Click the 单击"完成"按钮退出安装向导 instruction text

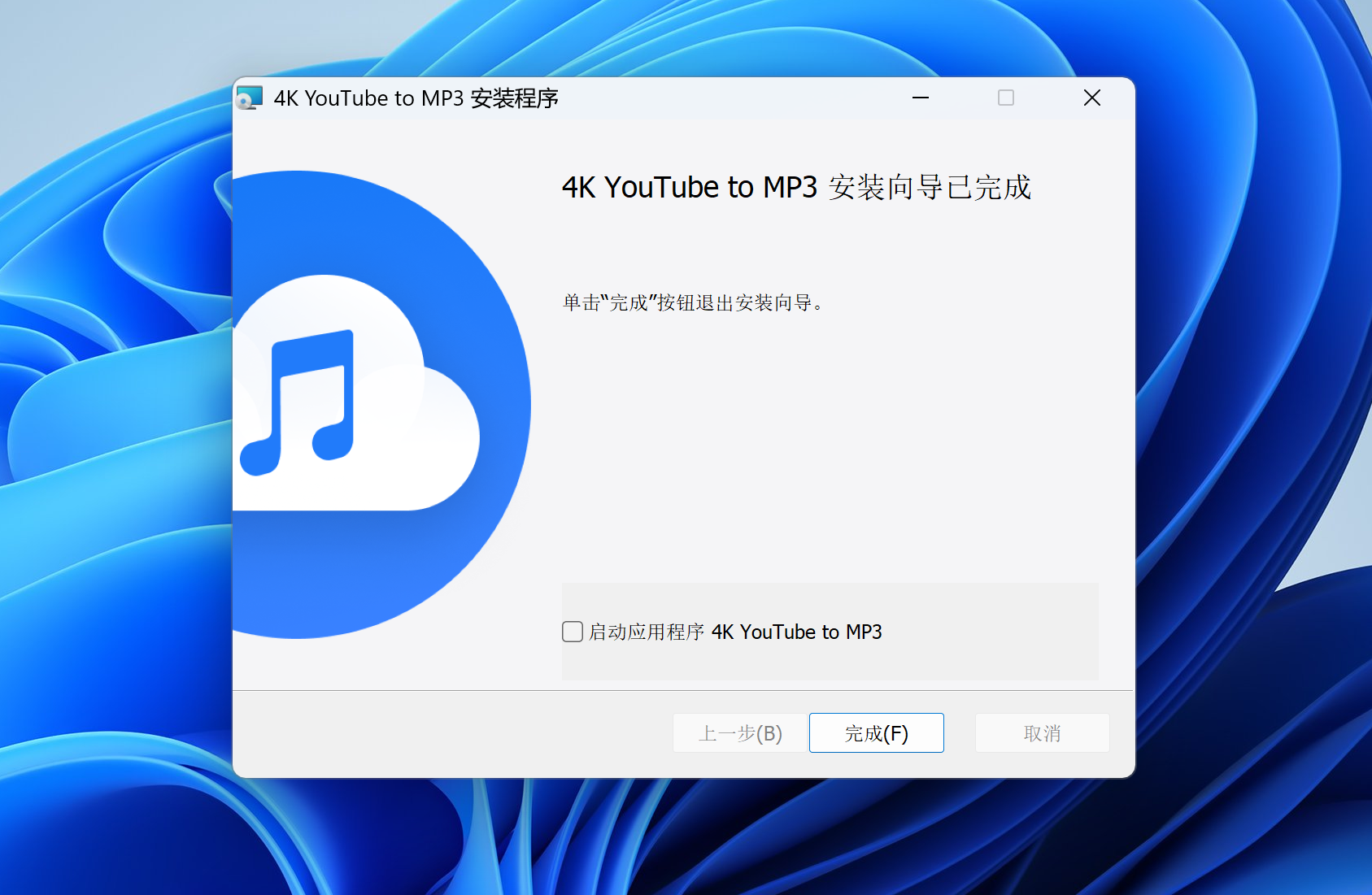693,303
